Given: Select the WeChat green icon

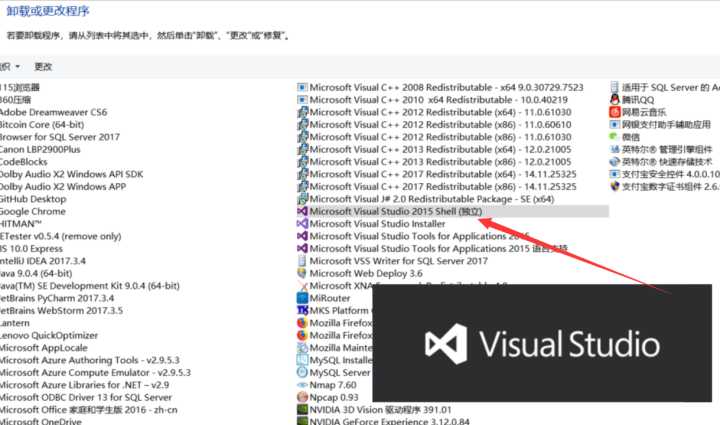Looking at the screenshot, I should tap(614, 137).
